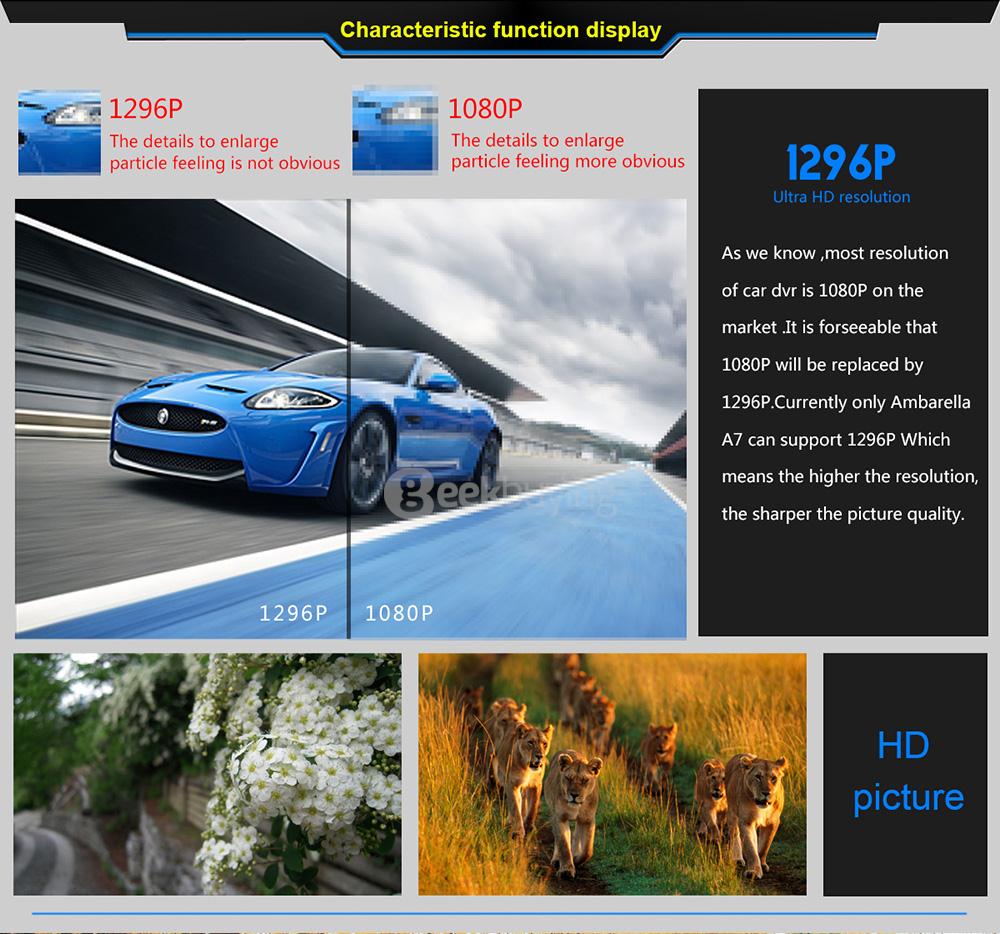The height and width of the screenshot is (934, 1000).
Task: Open the white flowers sample photo
Action: click(x=207, y=773)
